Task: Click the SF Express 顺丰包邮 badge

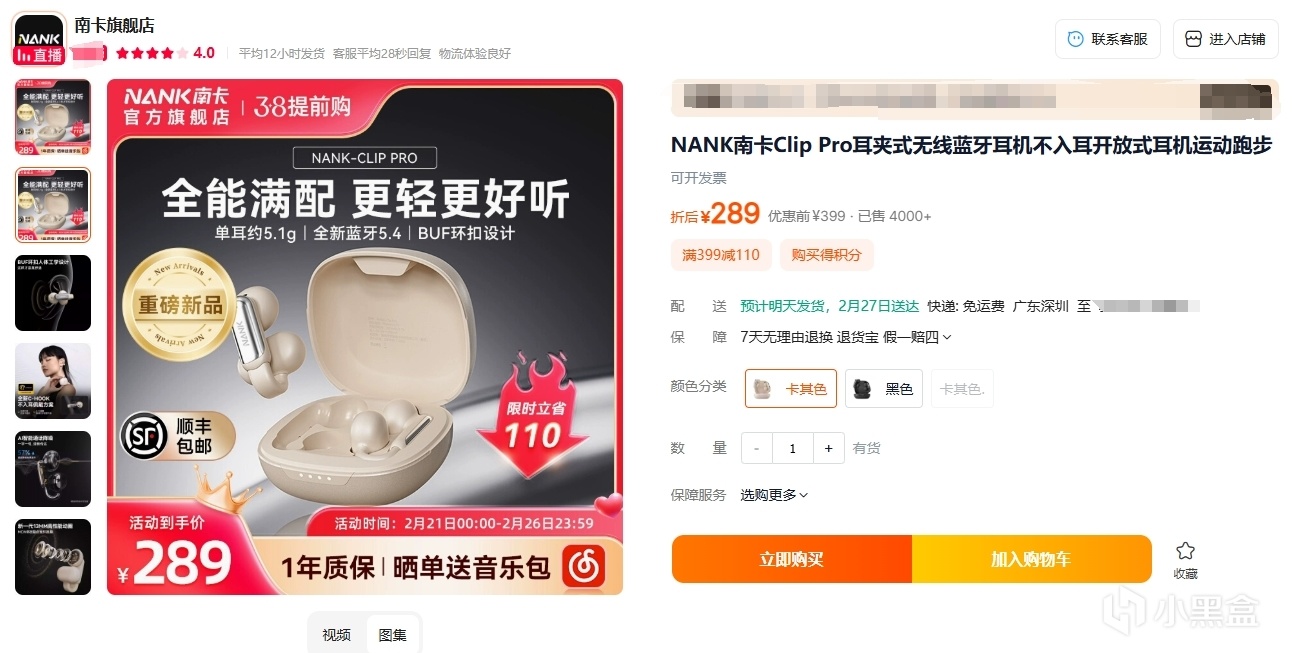Action: tap(176, 436)
